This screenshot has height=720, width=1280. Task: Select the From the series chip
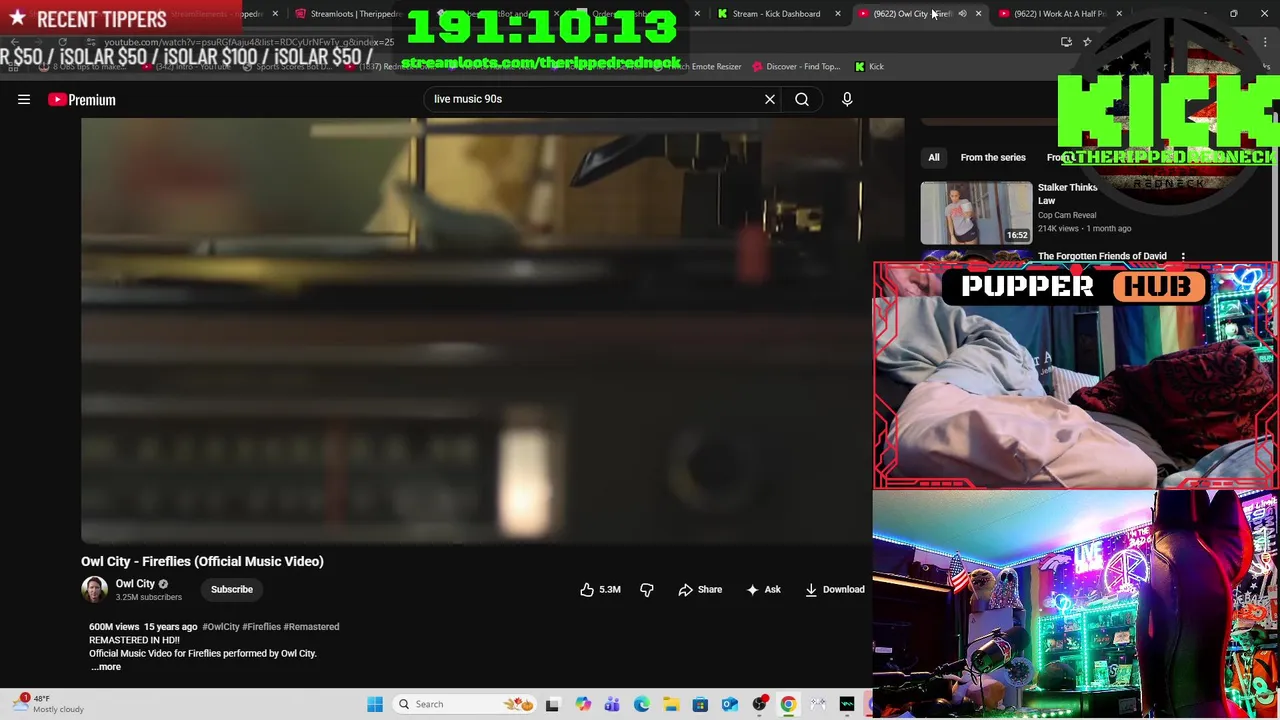(x=993, y=157)
